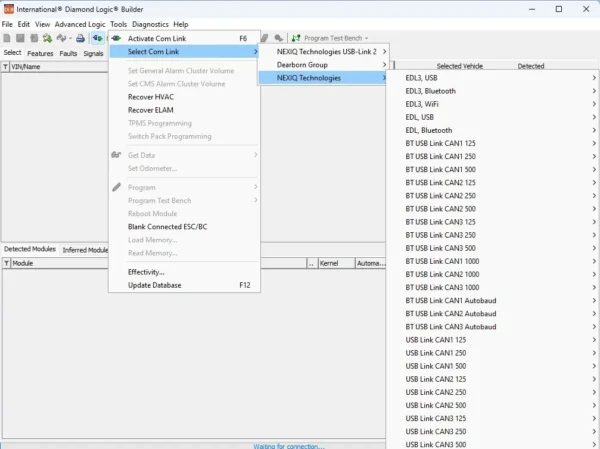The image size is (600, 449).
Task: Click the Selected Vehicle column header
Action: [x=460, y=66]
